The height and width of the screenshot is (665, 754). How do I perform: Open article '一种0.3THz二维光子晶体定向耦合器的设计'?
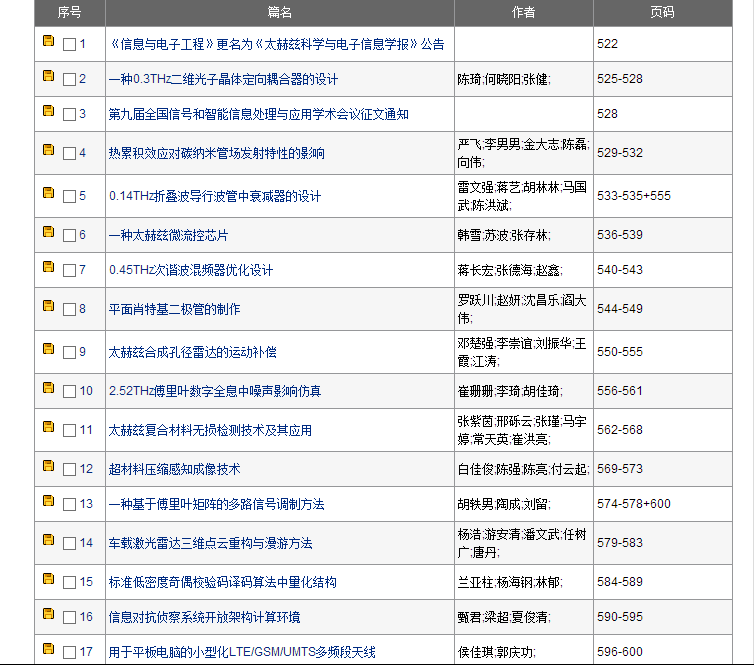(223, 79)
